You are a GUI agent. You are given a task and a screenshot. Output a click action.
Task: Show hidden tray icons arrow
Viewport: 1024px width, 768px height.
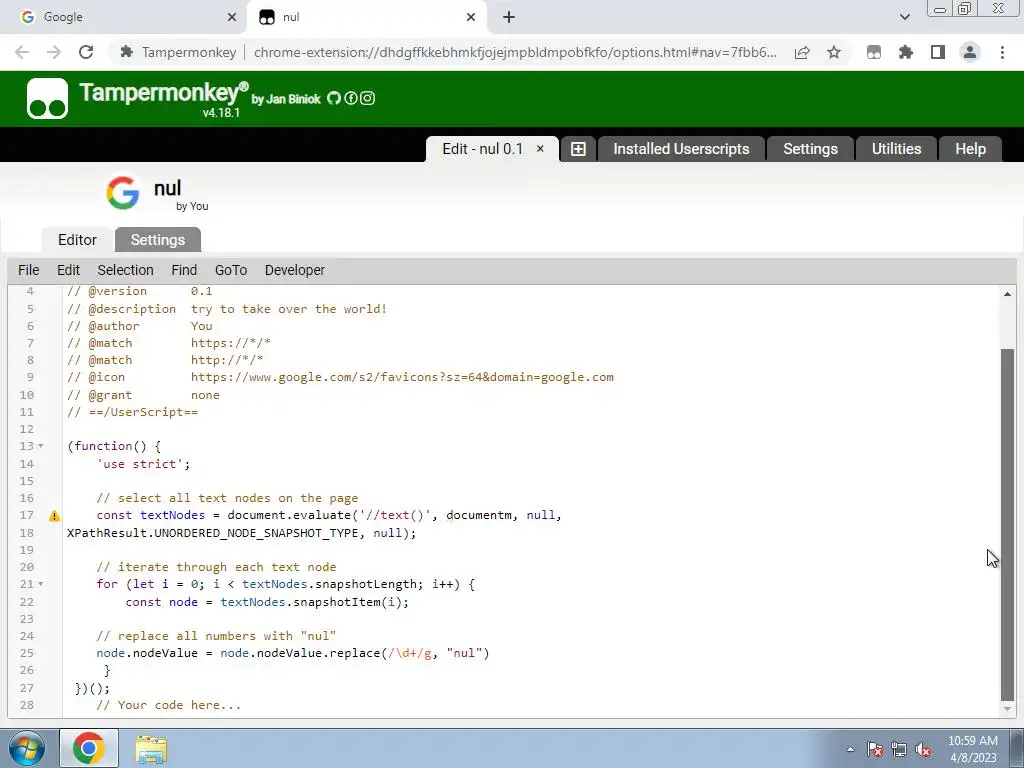pos(850,749)
